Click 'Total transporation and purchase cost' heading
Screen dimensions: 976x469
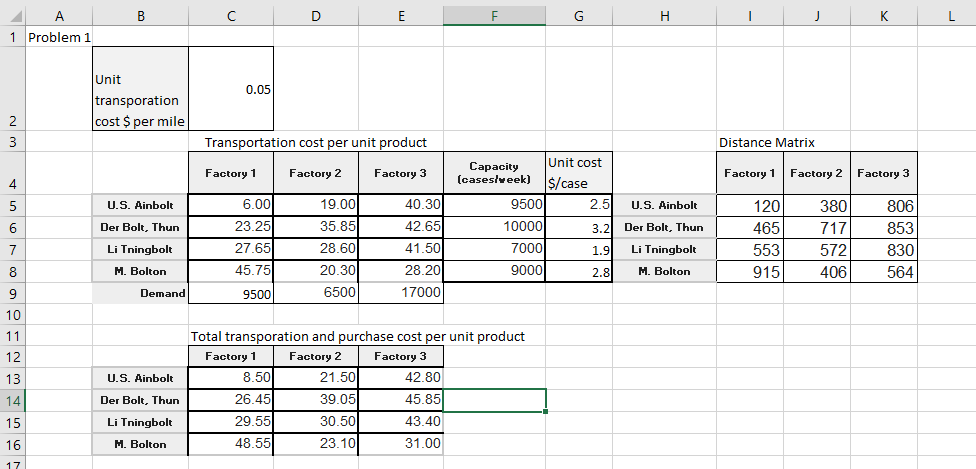[x=358, y=336]
